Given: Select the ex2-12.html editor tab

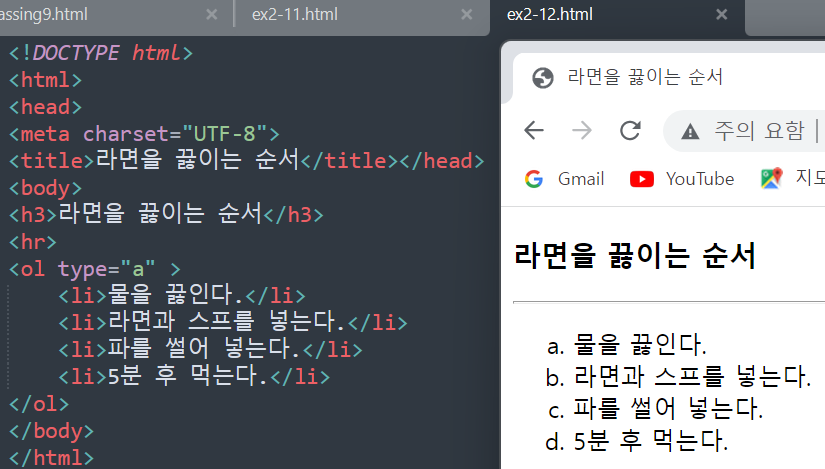Looking at the screenshot, I should tap(550, 14).
